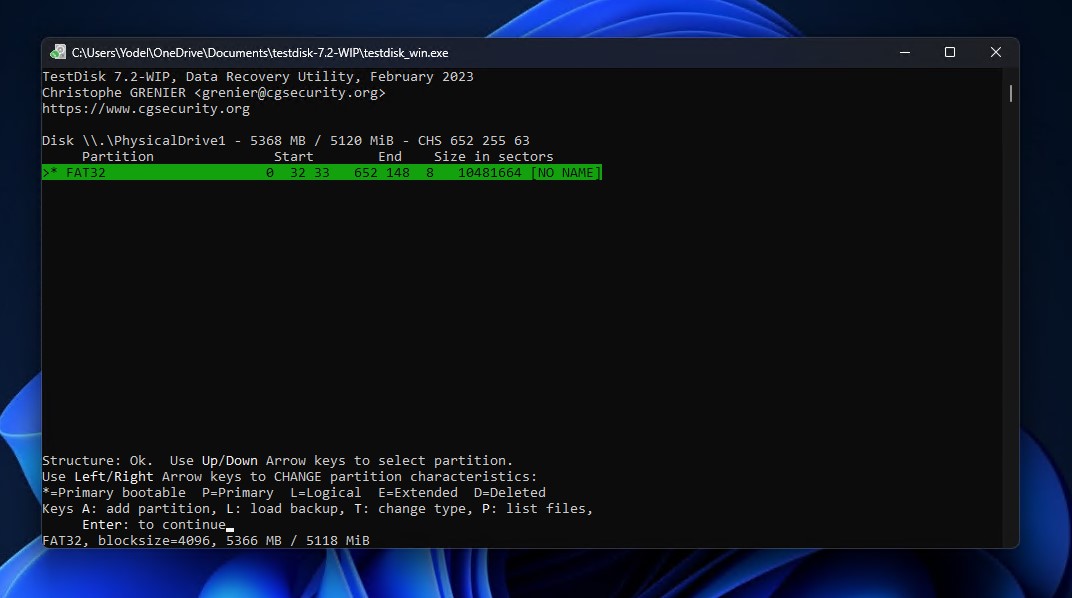1072x598 pixels.
Task: Click the 'D=Deleted' legend entry
Action: 510,493
